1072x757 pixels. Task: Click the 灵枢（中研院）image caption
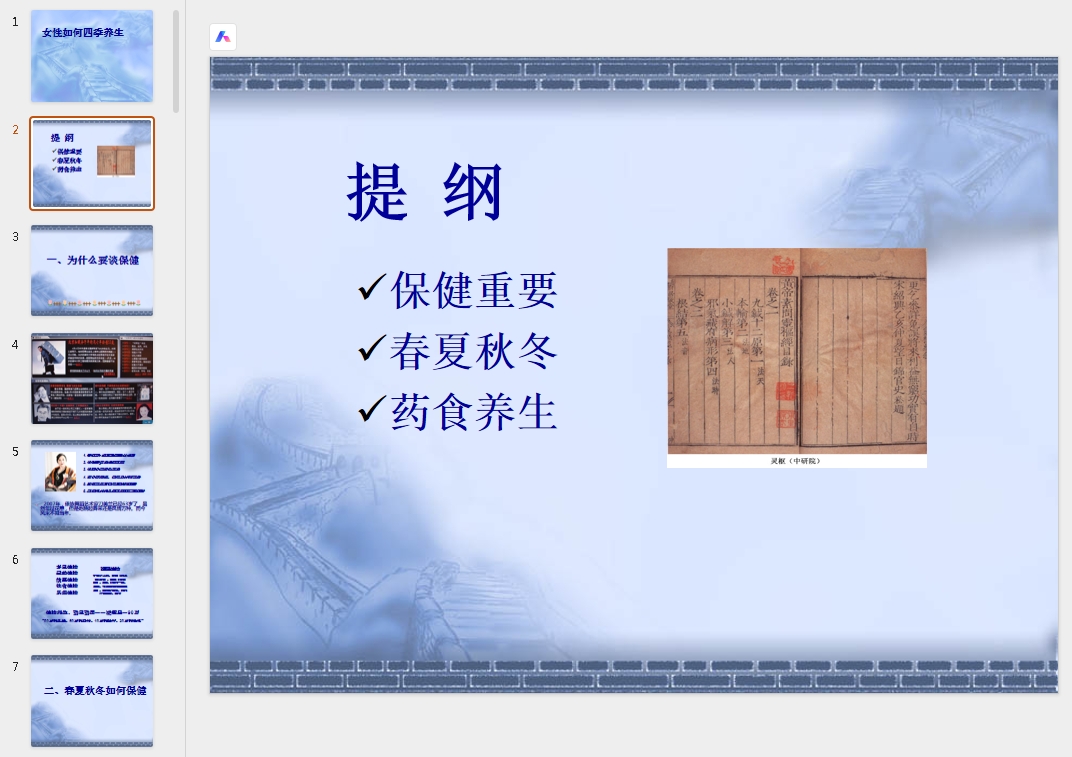[797, 463]
